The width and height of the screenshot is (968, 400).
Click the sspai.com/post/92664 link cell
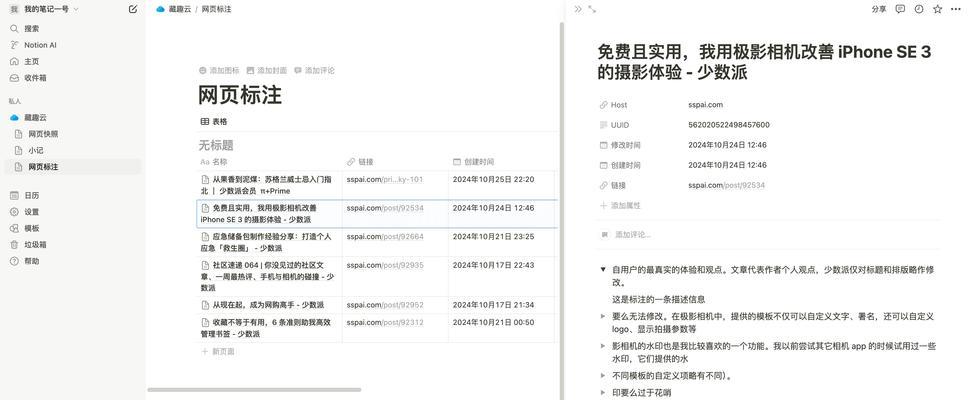point(385,236)
